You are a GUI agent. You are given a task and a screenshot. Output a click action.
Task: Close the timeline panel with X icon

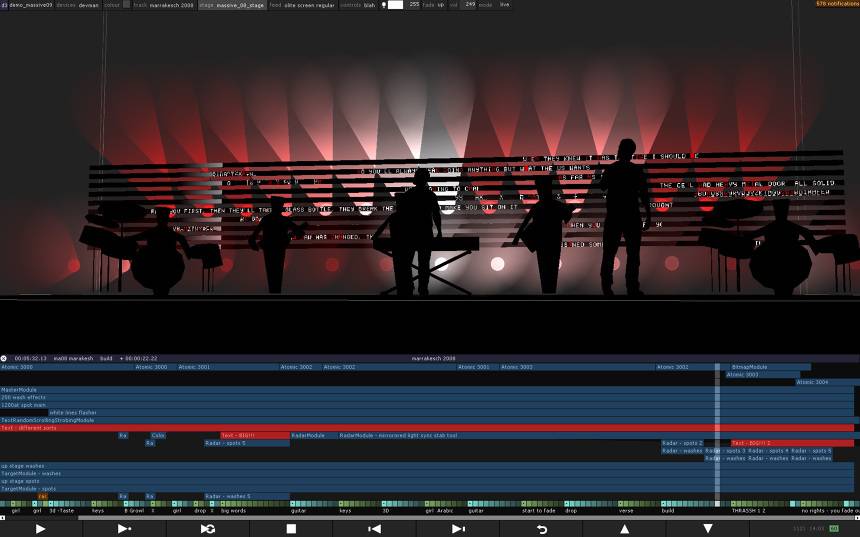point(4,358)
